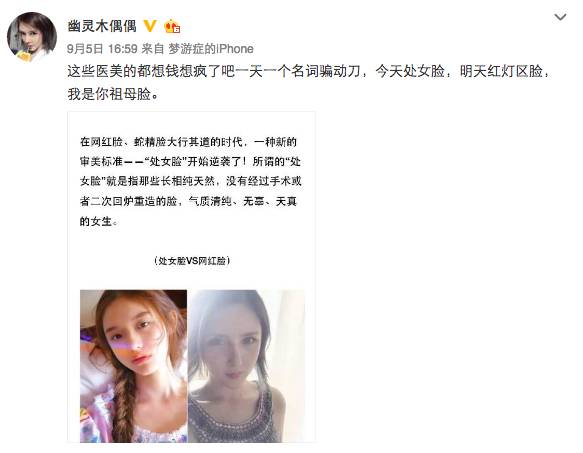This screenshot has height=453, width=583.
Task: Click the crown membership badge icon
Action: pos(172,26)
